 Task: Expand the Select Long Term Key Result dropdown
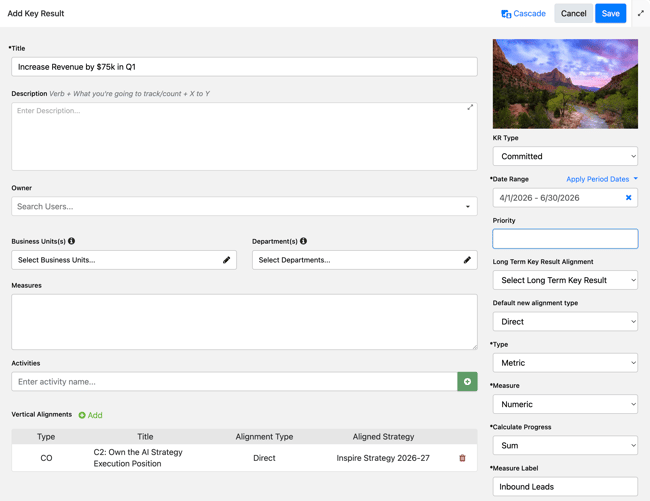(x=565, y=280)
